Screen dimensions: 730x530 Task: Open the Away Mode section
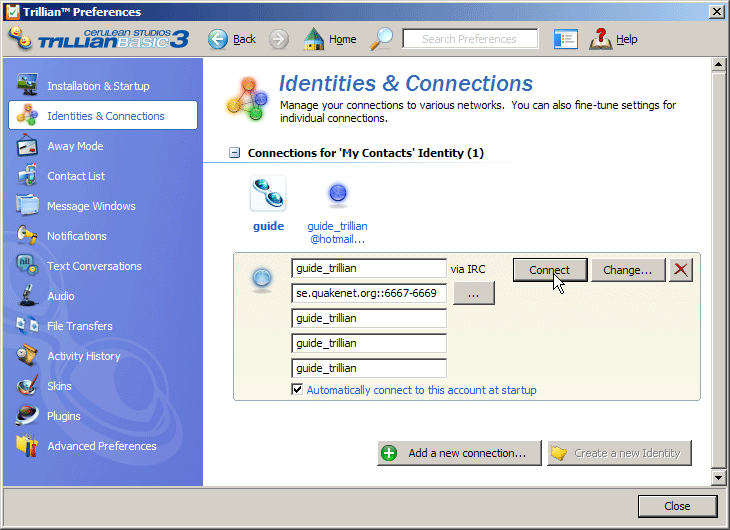tap(75, 146)
